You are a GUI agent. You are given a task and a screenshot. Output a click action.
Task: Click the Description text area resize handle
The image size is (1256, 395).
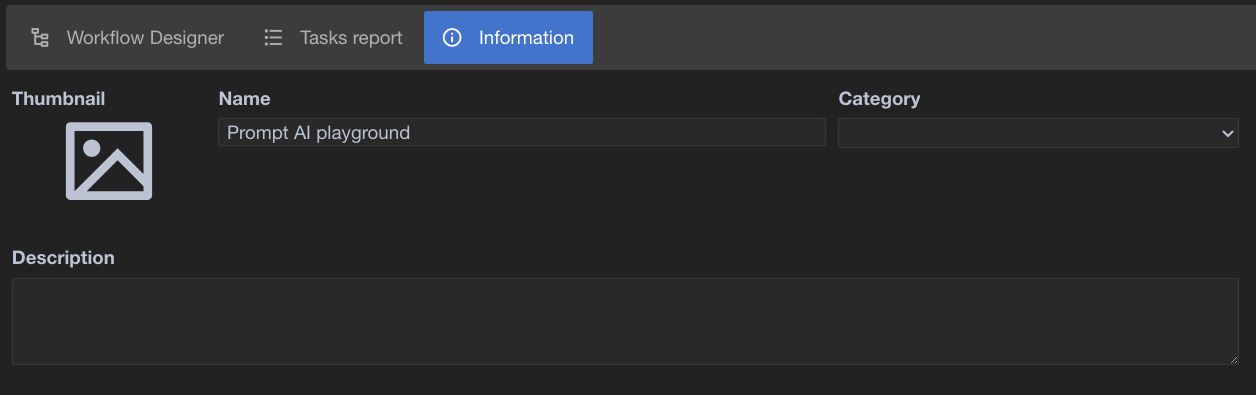tap(1233, 359)
